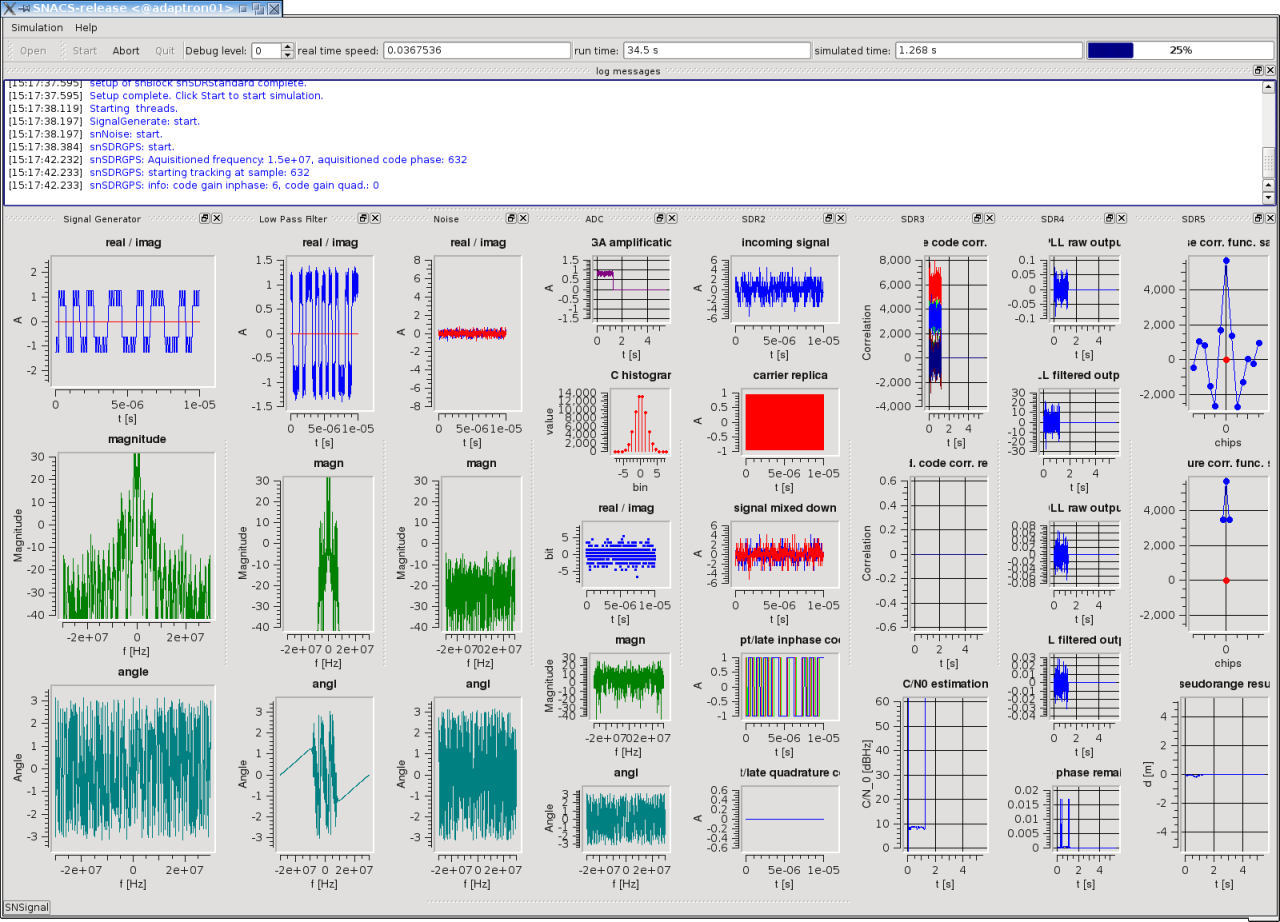Increase Debug level with the up arrow
The height and width of the screenshot is (922, 1280).
[x=288, y=46]
